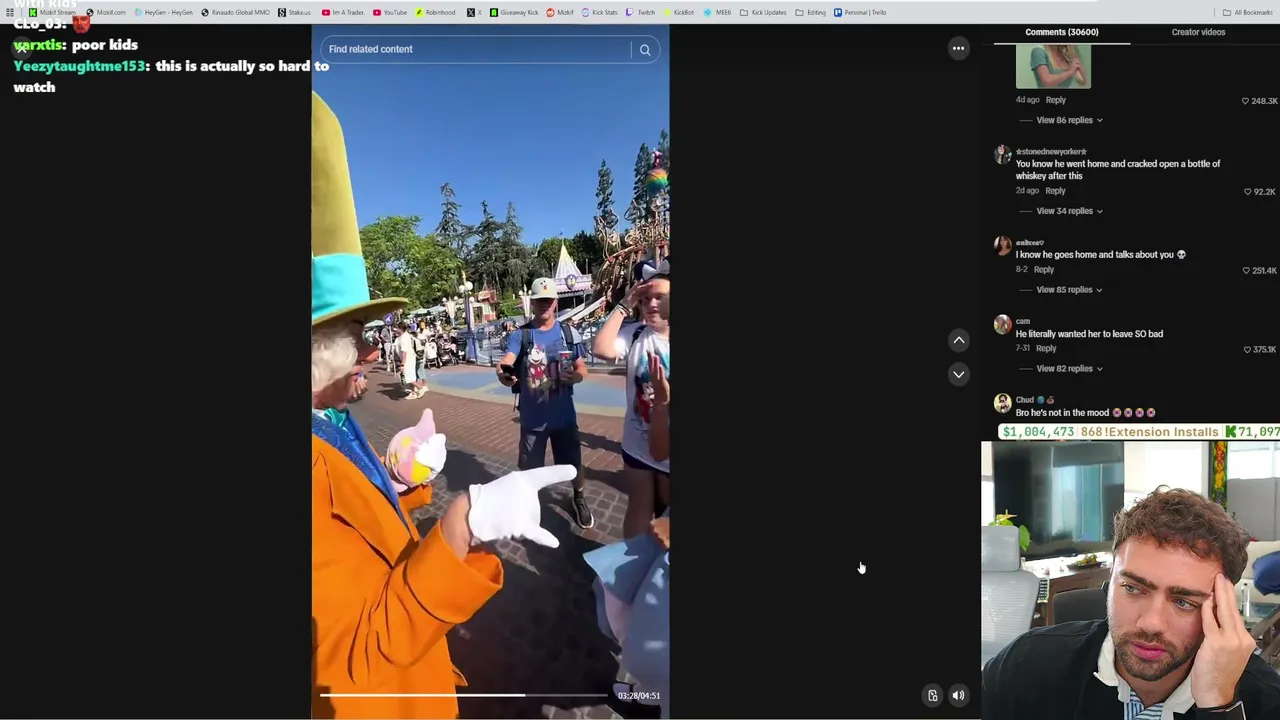Open the Rinaudo Global MMO bookmark
This screenshot has height=720, width=1280.
tap(235, 12)
